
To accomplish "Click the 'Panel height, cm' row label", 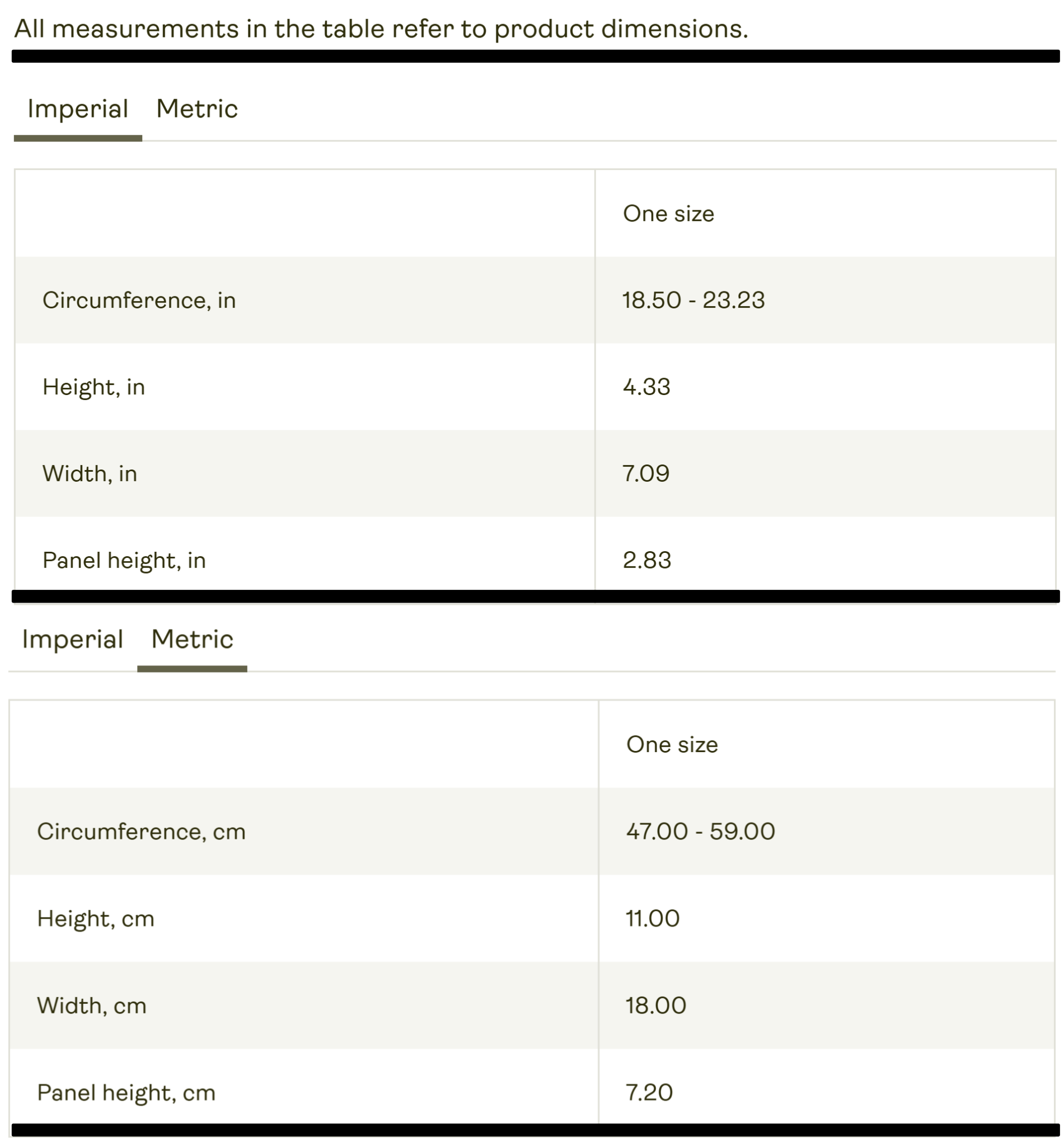I will (x=126, y=1092).
